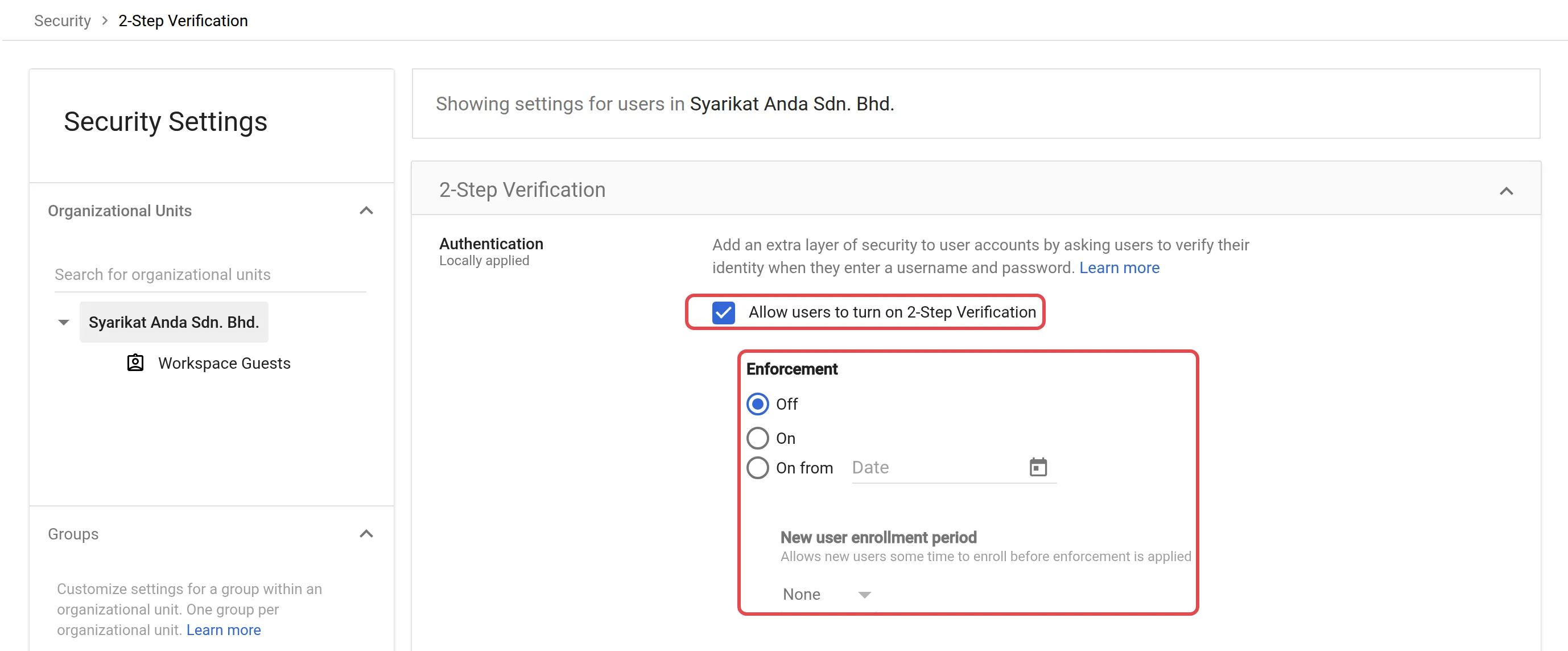The height and width of the screenshot is (651, 1568).
Task: Click 2-Step Verification in the breadcrumb
Action: coord(183,20)
